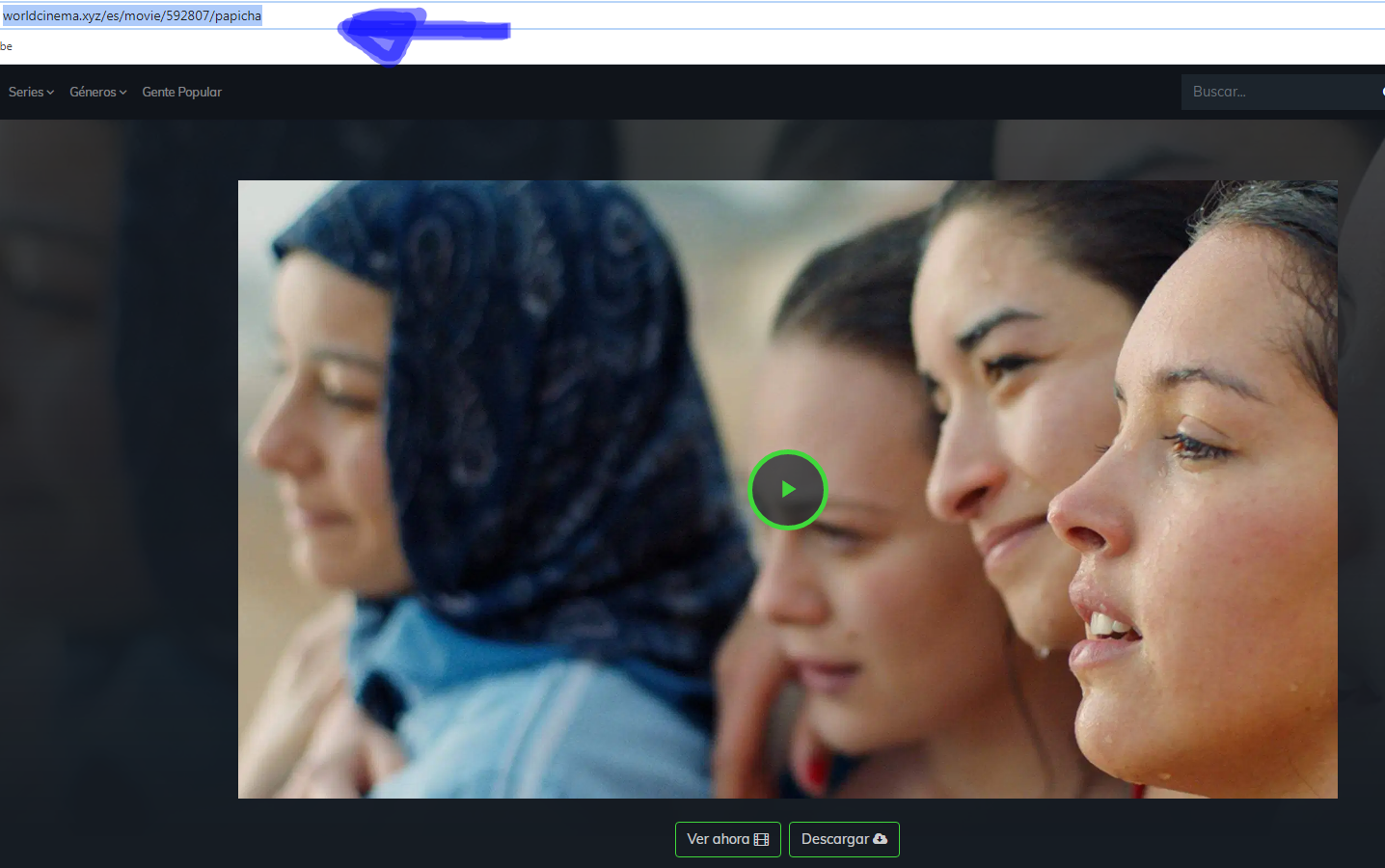
Task: Open the Series dropdown menu
Action: tap(31, 93)
